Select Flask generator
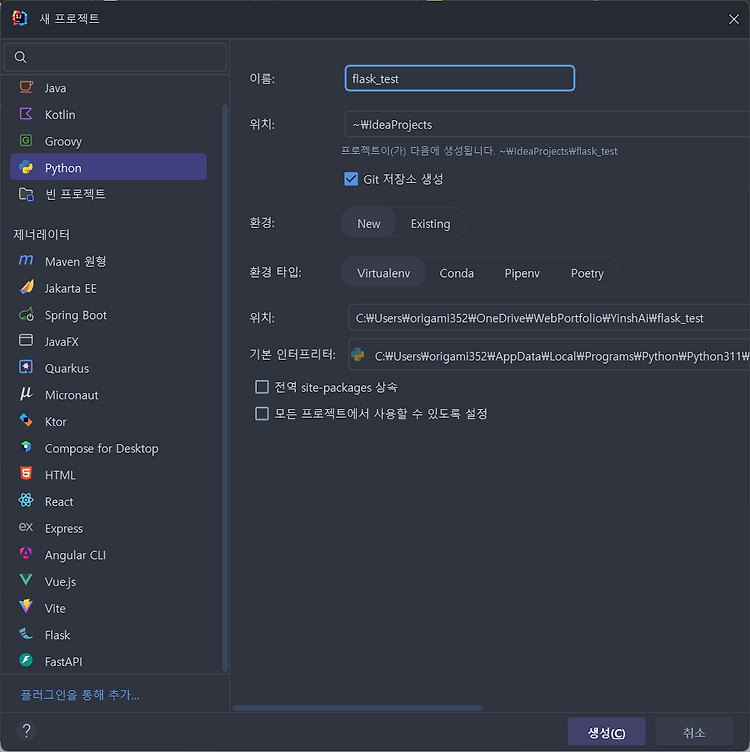 [108, 635]
